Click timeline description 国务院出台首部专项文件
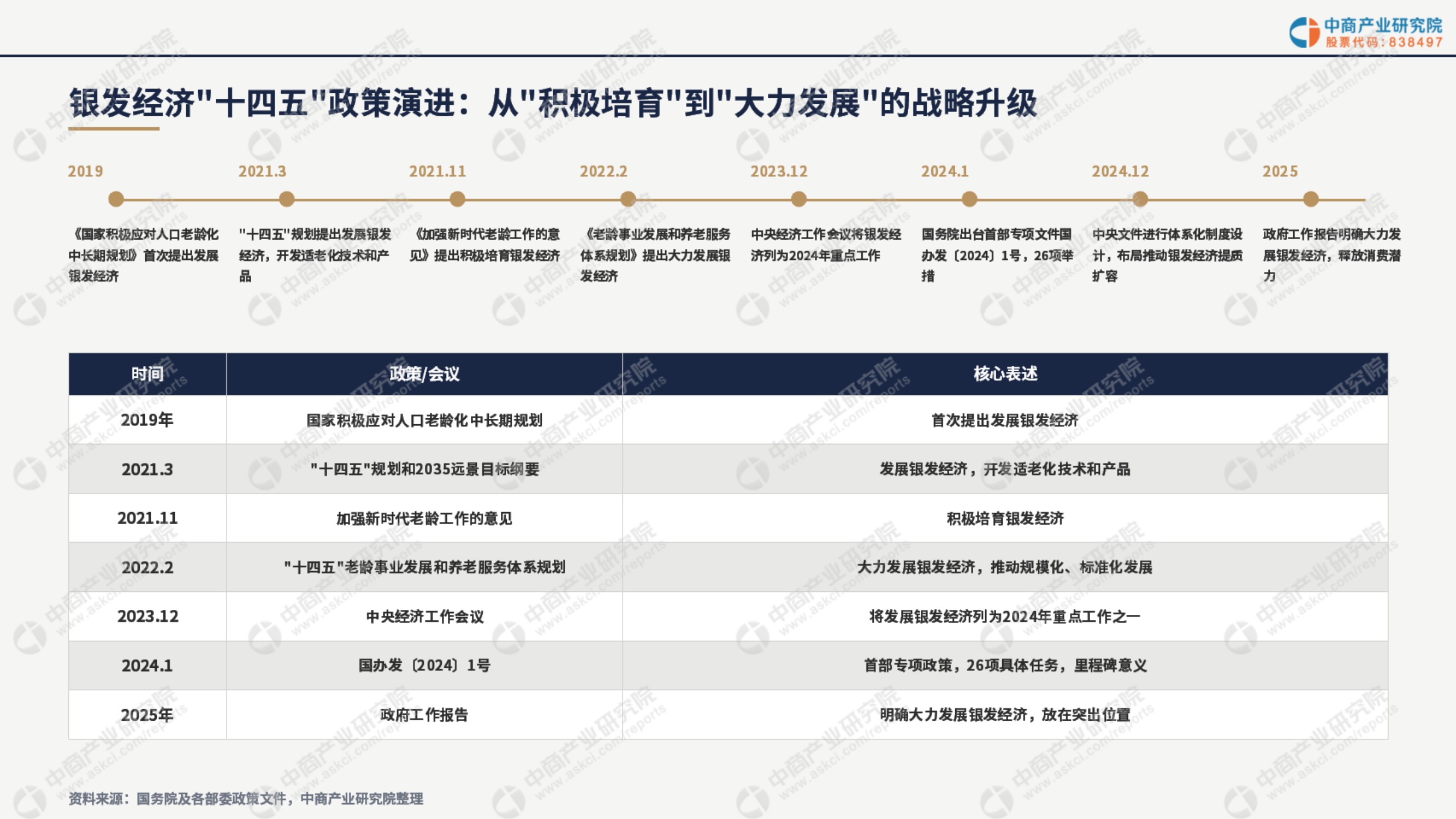 (x=997, y=255)
